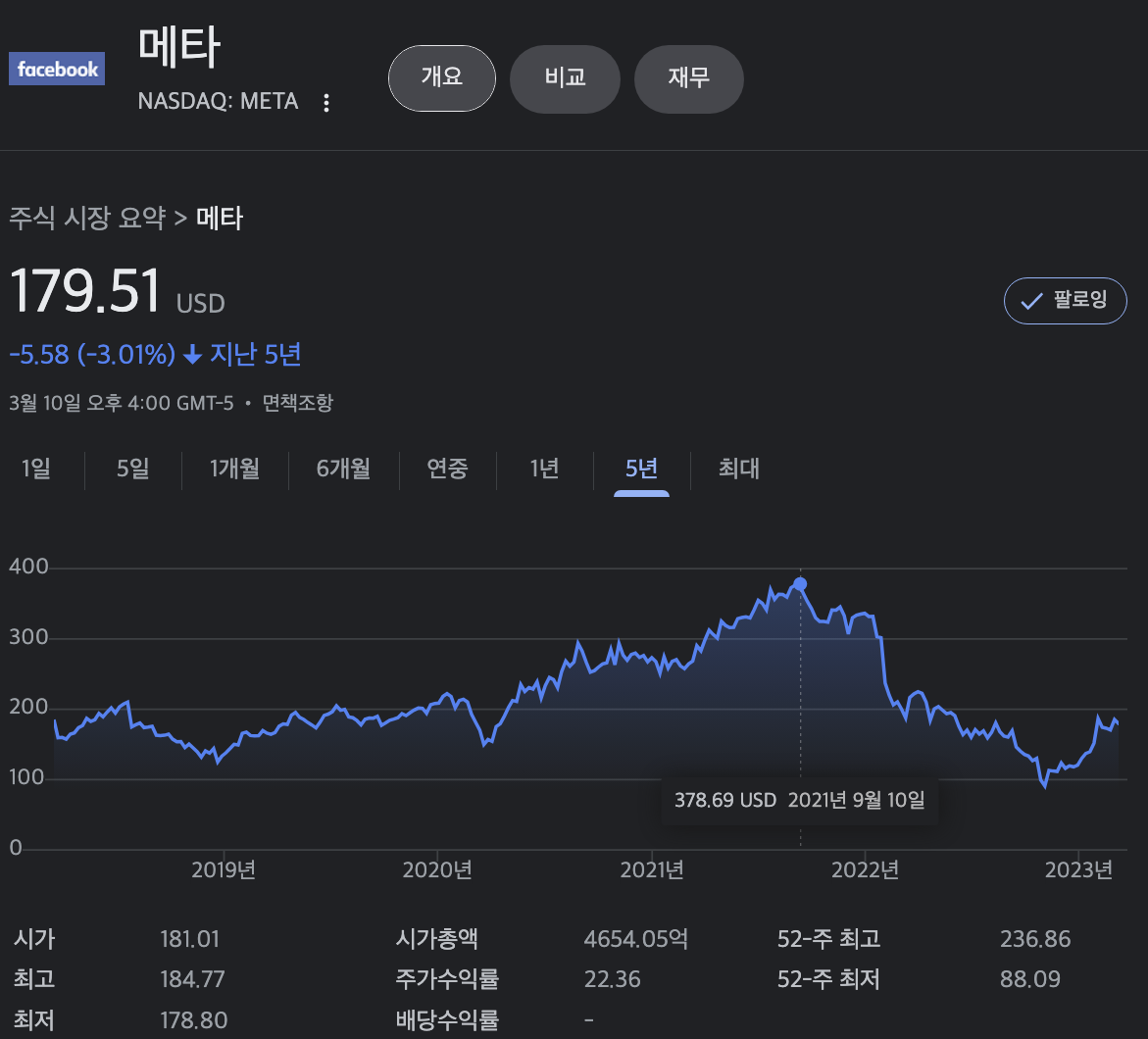Select the 1개월 time range

click(x=234, y=470)
